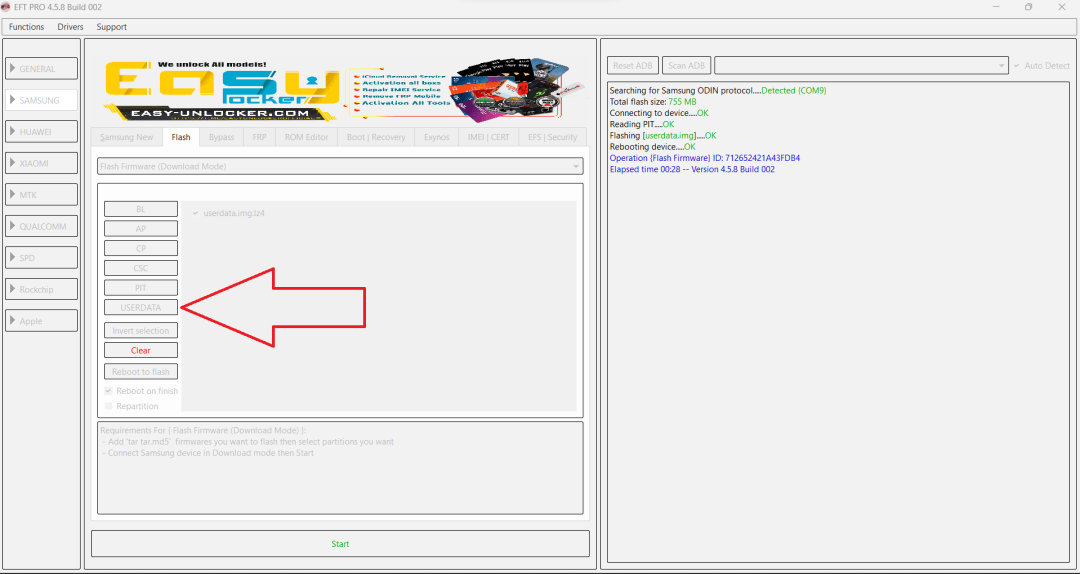Open the QUALCOMM sidebar section
1080x574 pixels.
[x=42, y=226]
